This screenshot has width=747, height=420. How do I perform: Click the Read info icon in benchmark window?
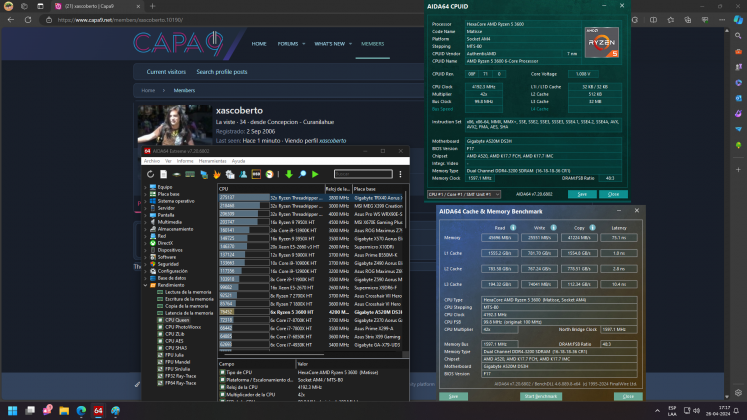pyautogui.click(x=513, y=228)
